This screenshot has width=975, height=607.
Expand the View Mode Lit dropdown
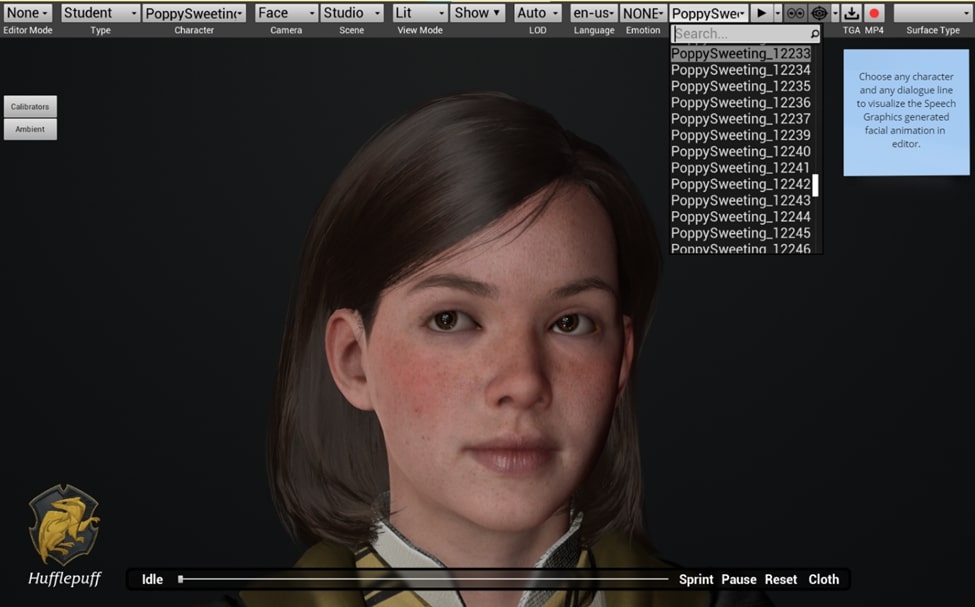click(x=419, y=13)
